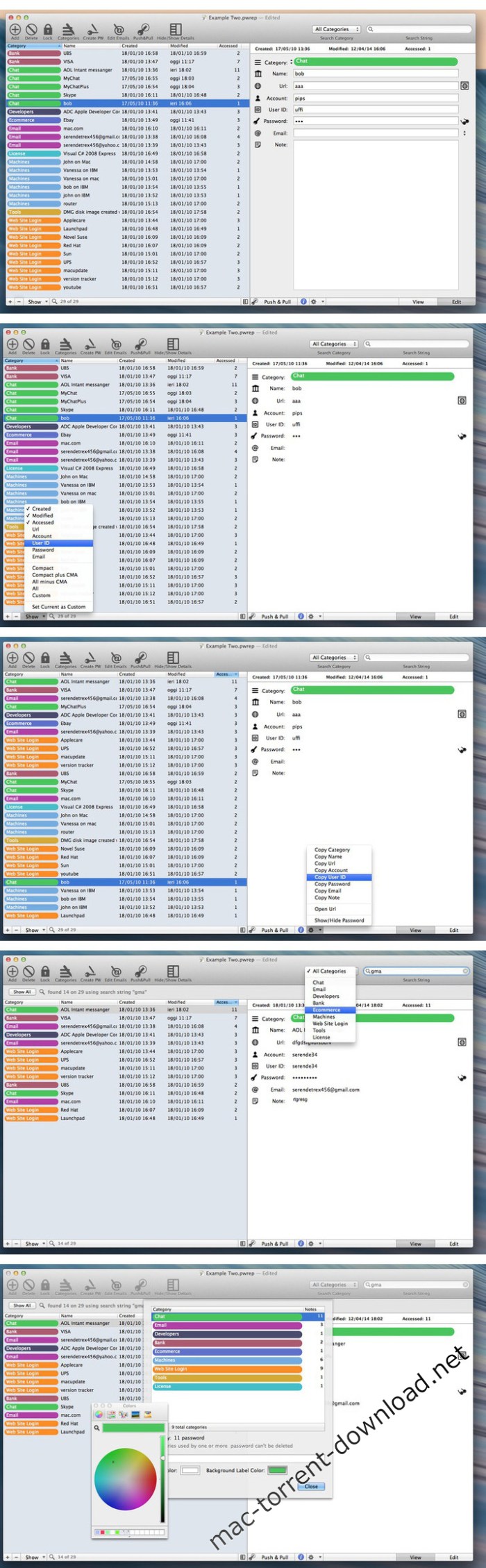Select color sliders tab in Colors picker
The image size is (486, 1568).
[x=110, y=1415]
